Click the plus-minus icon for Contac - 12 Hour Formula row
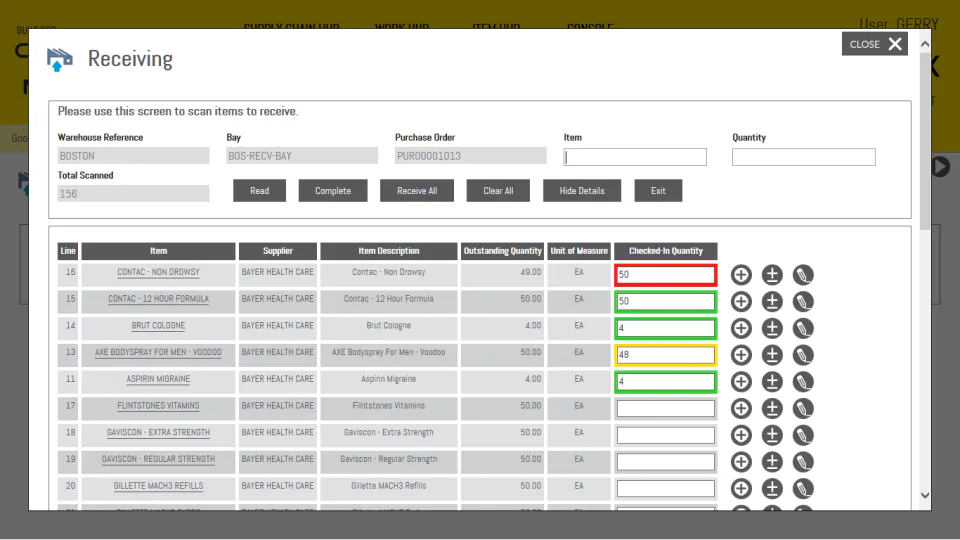Viewport: 960px width, 540px height. [772, 302]
